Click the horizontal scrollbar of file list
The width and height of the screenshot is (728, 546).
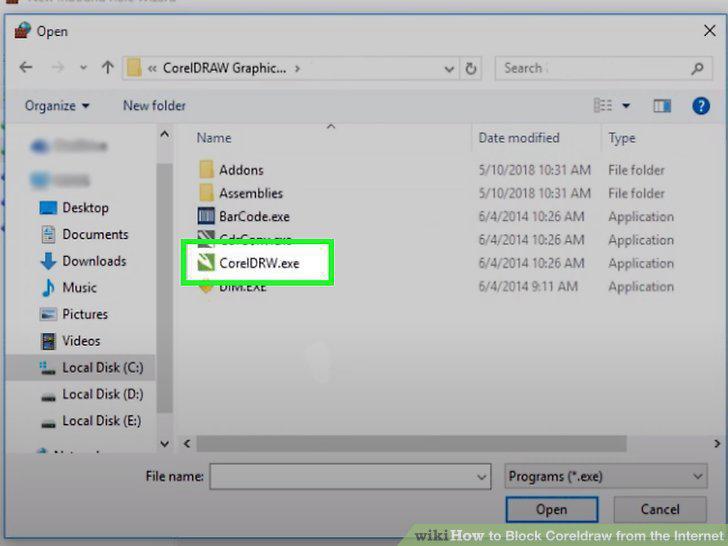[411, 443]
